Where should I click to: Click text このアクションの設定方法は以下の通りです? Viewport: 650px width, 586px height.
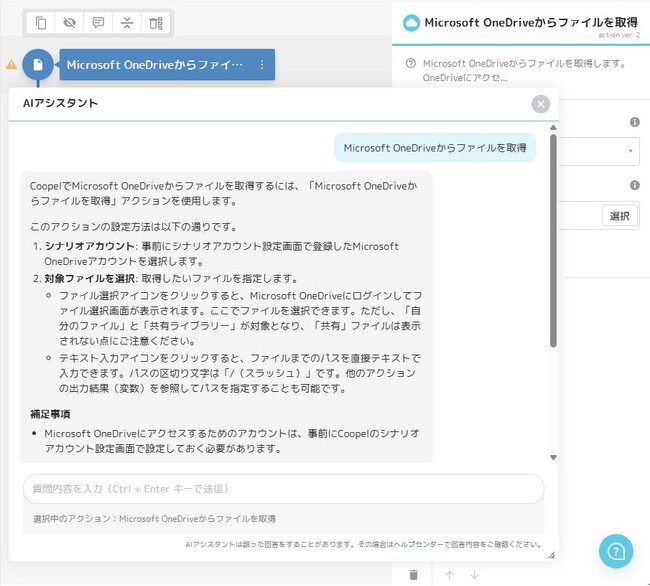click(x=134, y=227)
